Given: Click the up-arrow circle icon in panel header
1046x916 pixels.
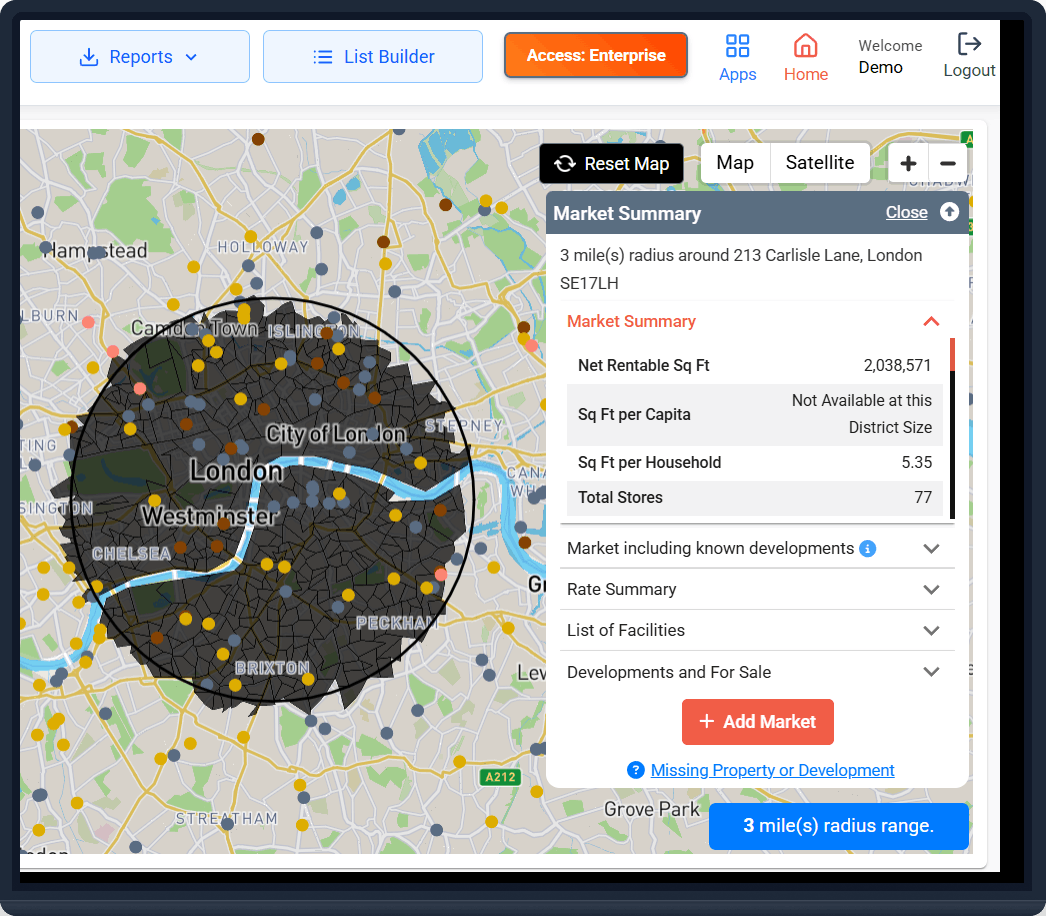Looking at the screenshot, I should [949, 212].
